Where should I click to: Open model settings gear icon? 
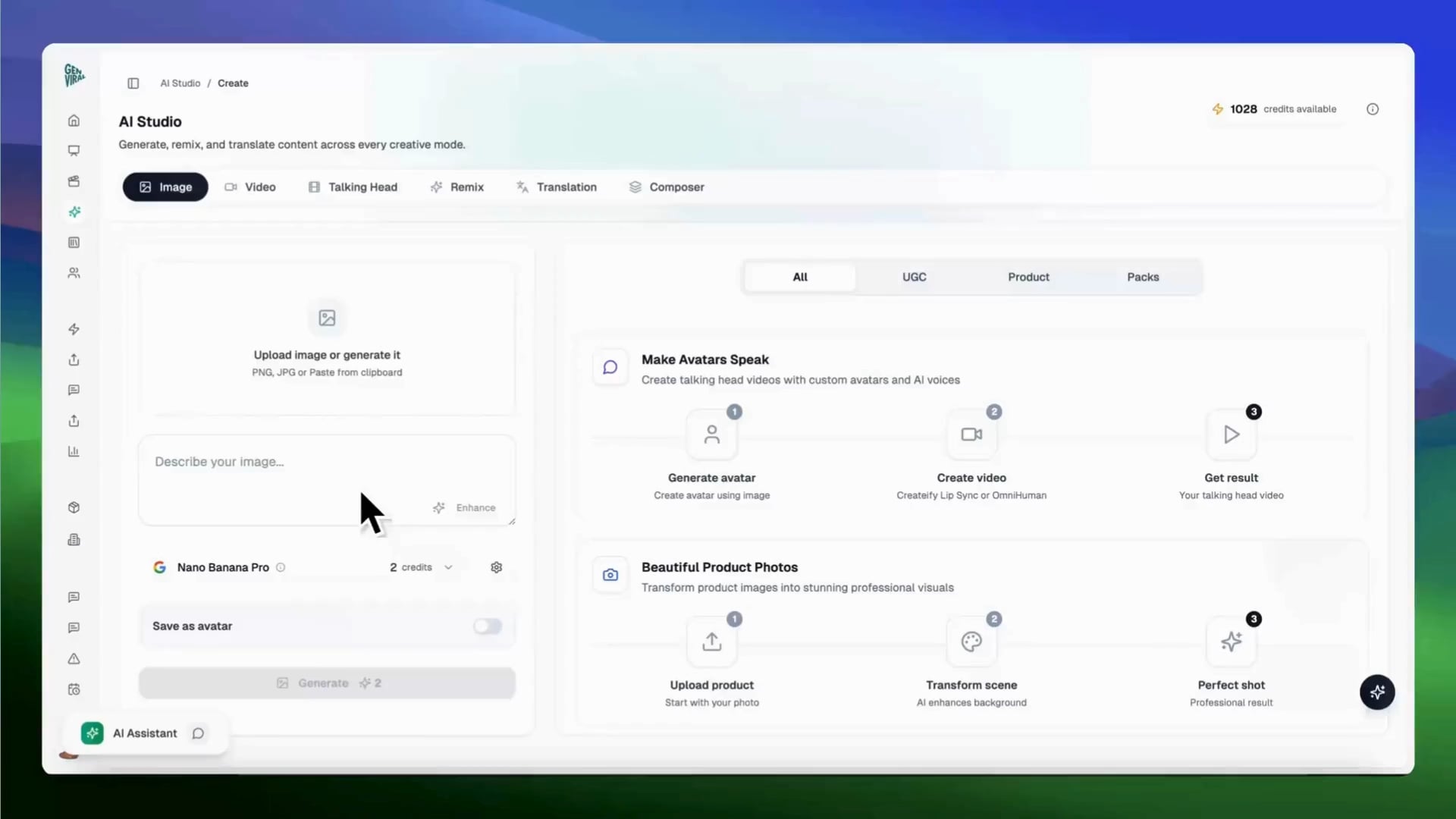[497, 567]
